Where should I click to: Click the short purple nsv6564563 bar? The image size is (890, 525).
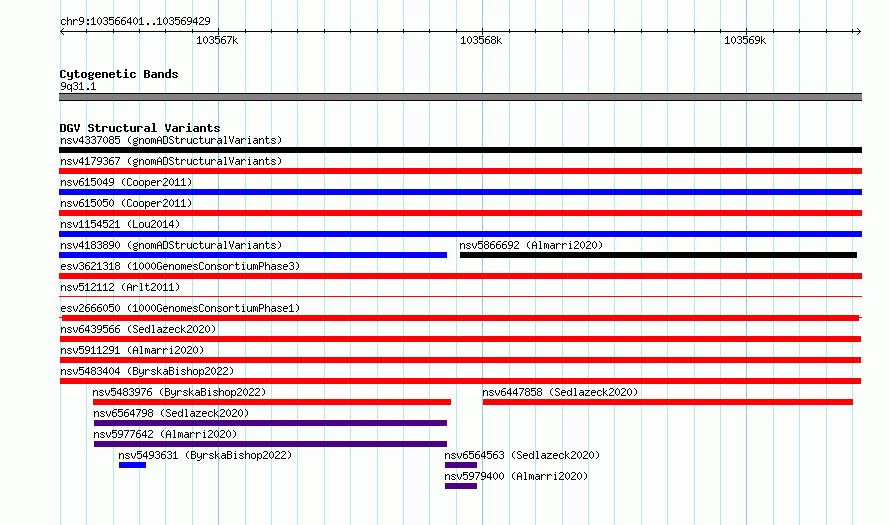coord(461,465)
